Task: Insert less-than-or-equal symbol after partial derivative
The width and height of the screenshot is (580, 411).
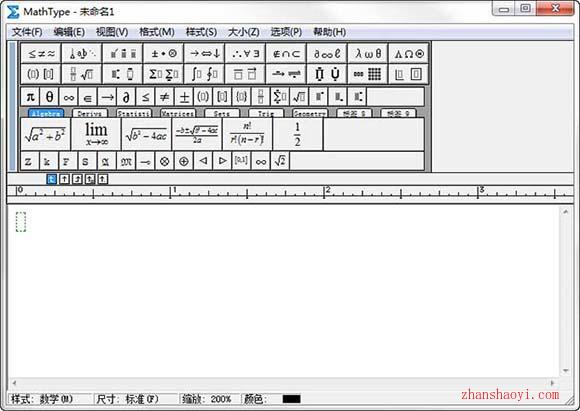Action: tap(145, 97)
